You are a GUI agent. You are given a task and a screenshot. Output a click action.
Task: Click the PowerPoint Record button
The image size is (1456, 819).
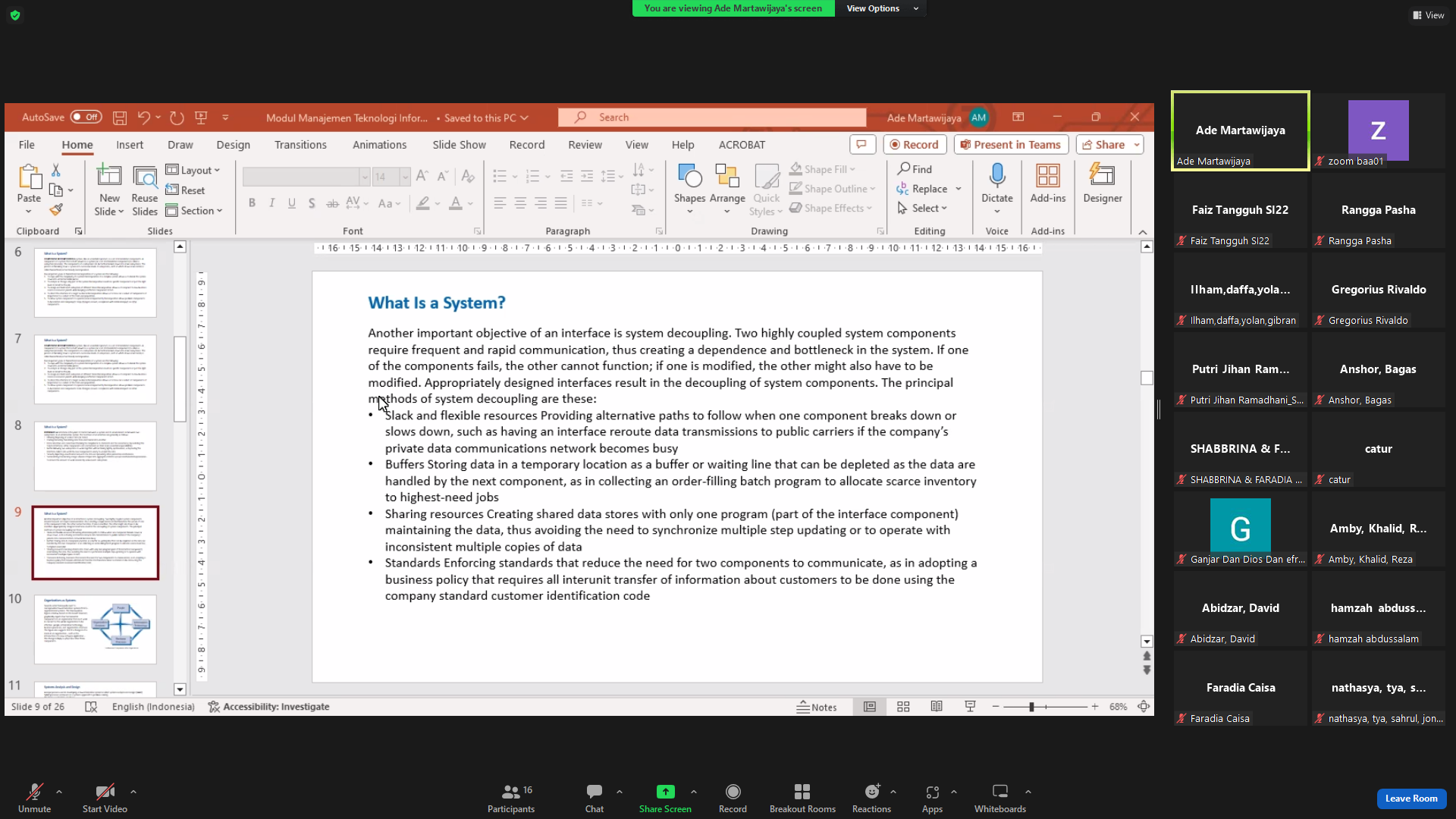point(915,145)
